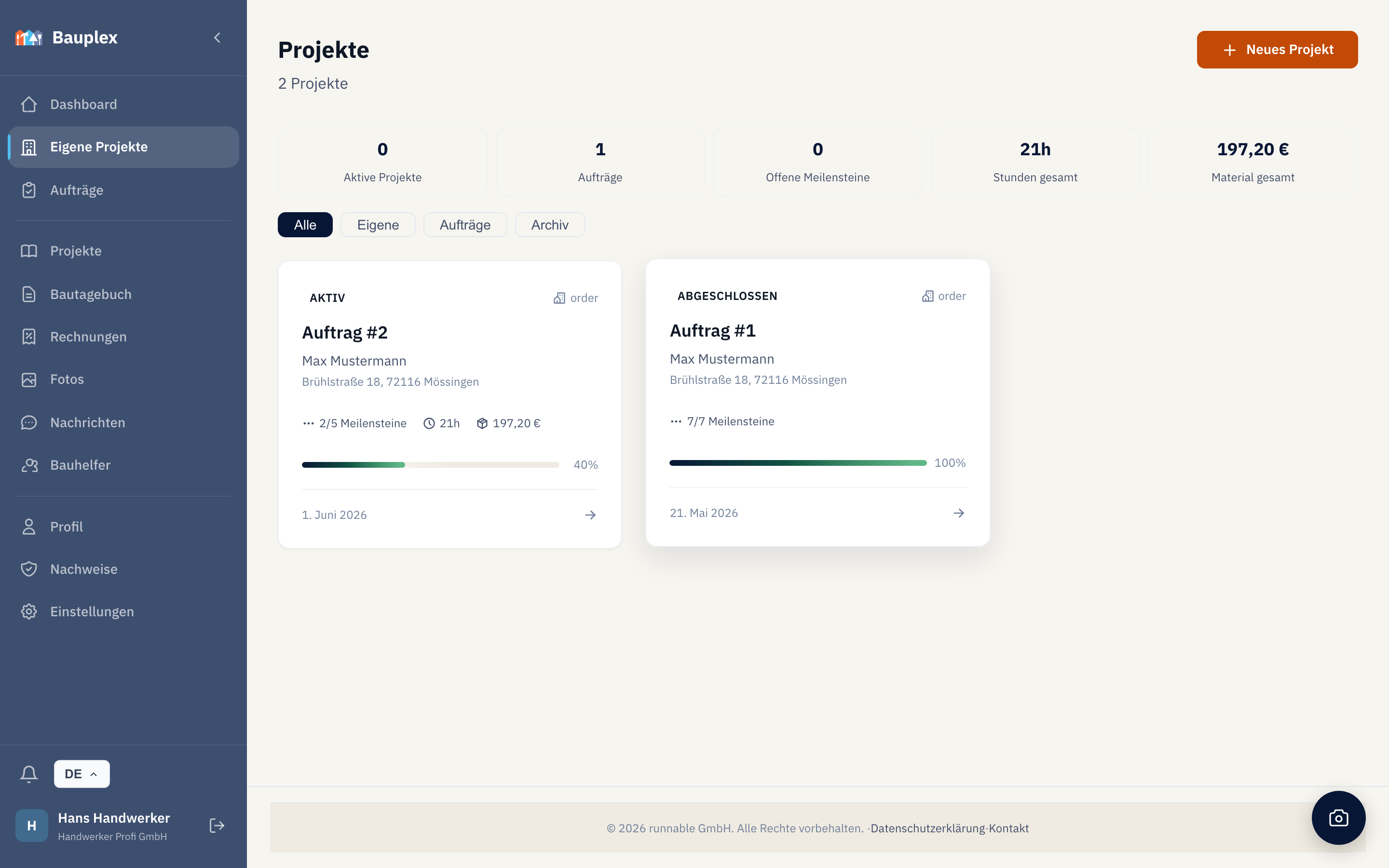Open the notifications bell

29,774
